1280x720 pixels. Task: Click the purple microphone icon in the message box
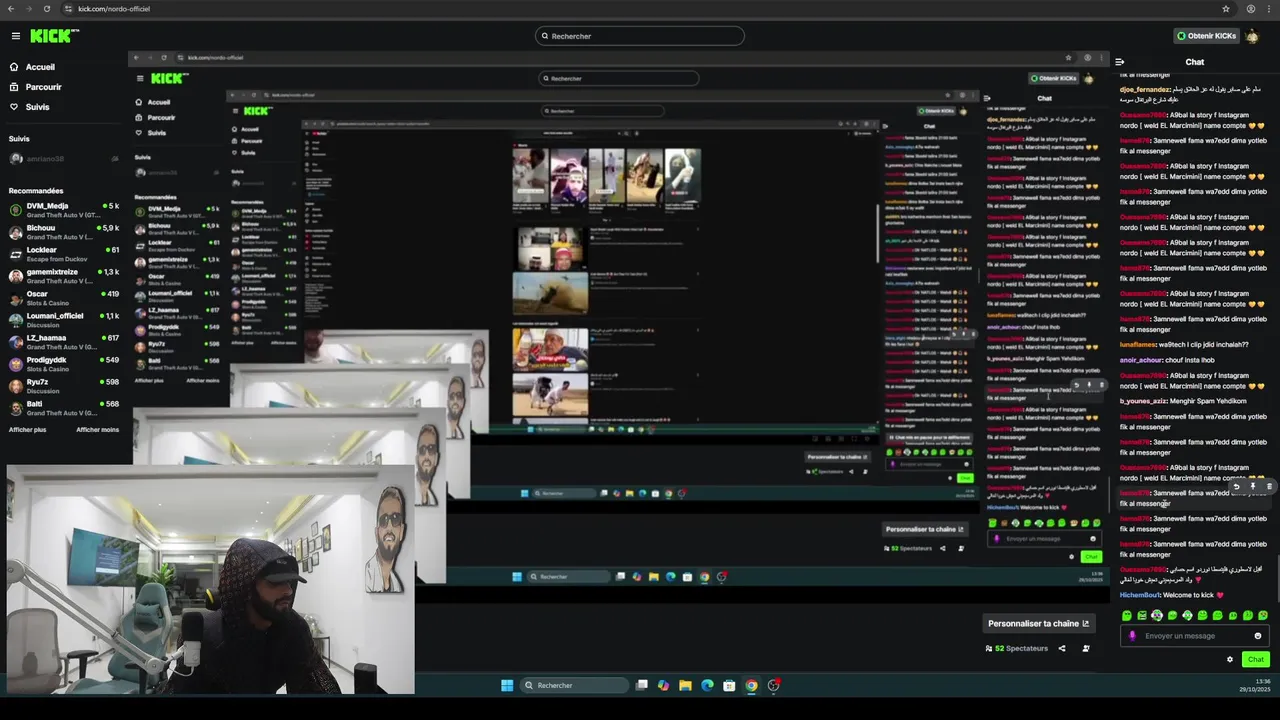point(1132,636)
